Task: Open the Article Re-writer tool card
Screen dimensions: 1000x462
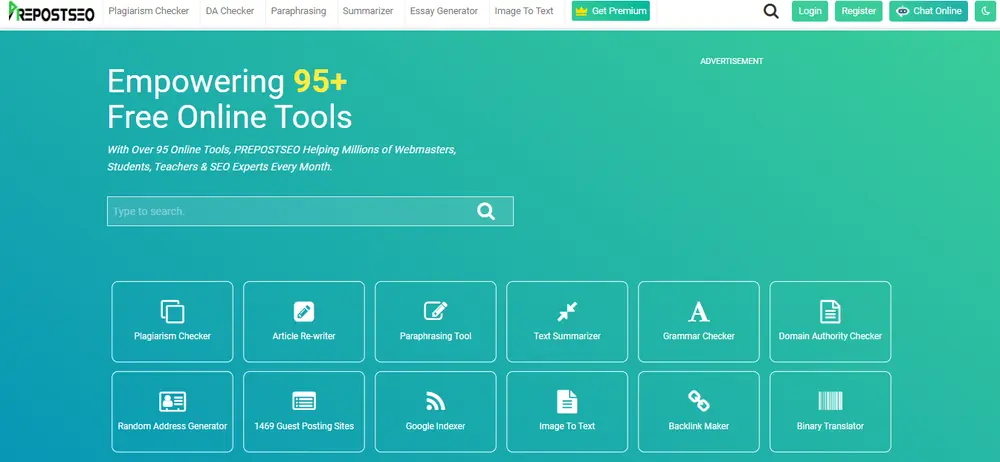Action: pyautogui.click(x=304, y=320)
